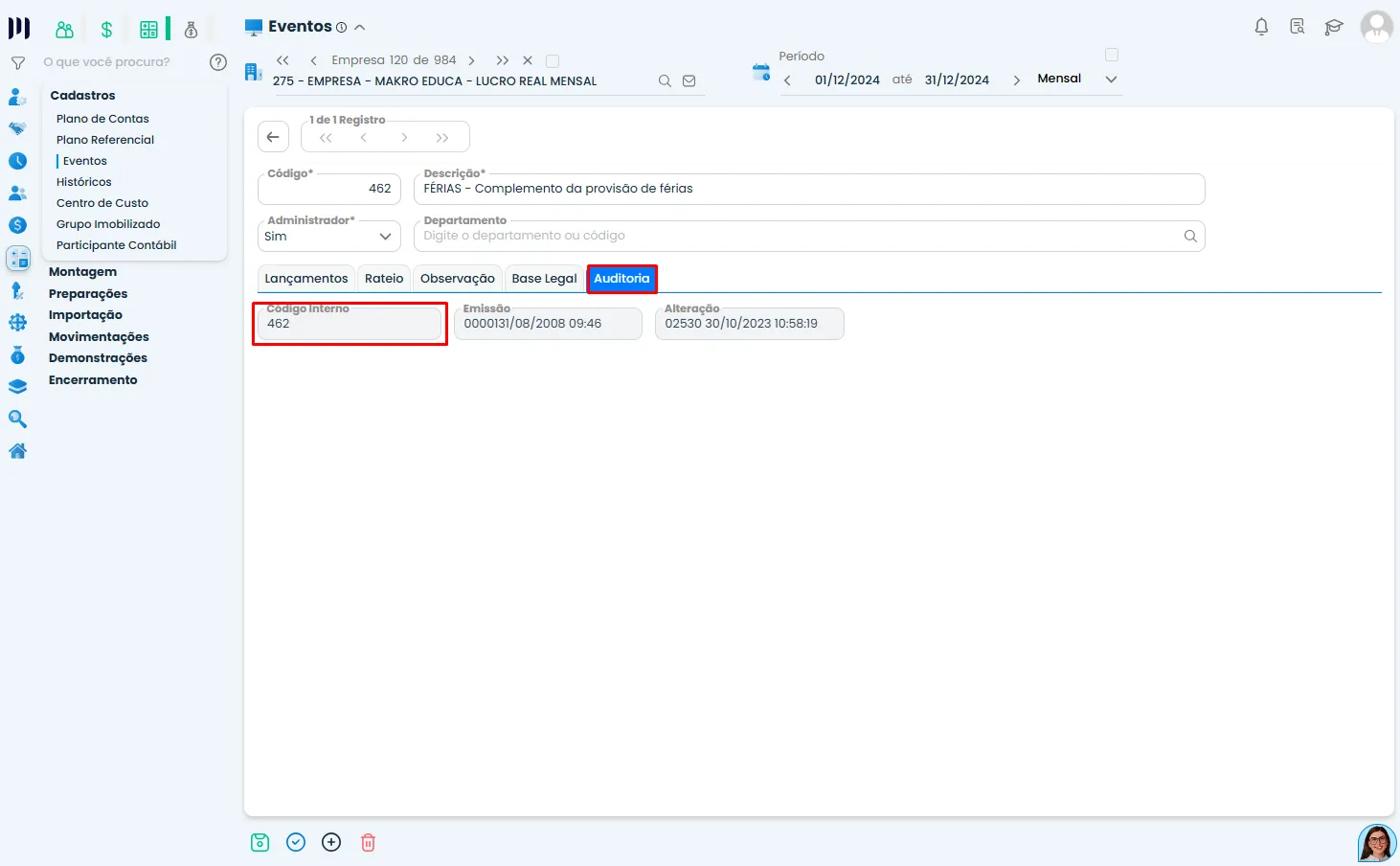Go to the previous period
Screen dimensions: 1400x866
pos(787,80)
